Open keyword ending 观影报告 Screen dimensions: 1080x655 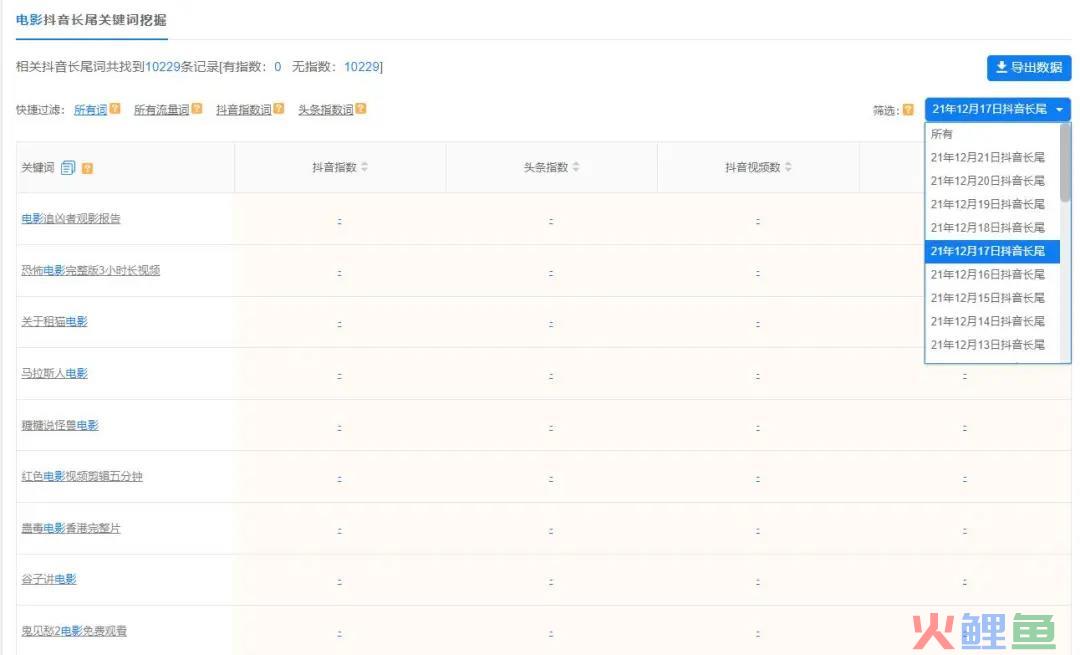[71, 218]
